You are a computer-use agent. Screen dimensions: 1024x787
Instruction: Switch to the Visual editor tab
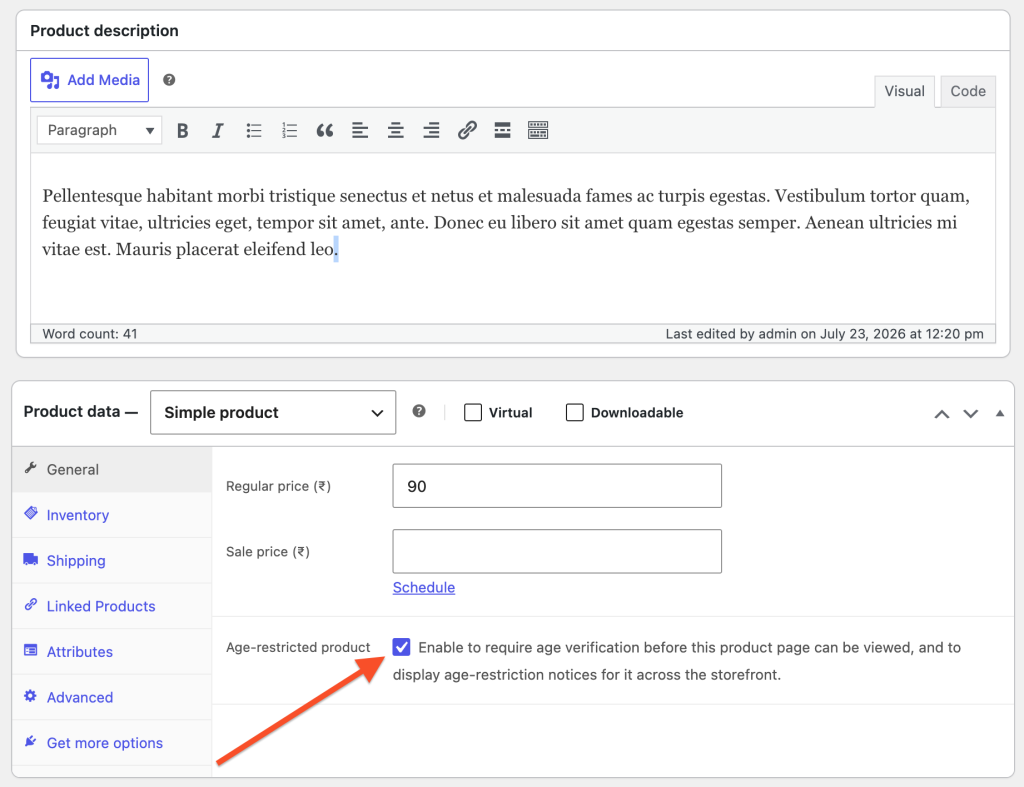(904, 91)
